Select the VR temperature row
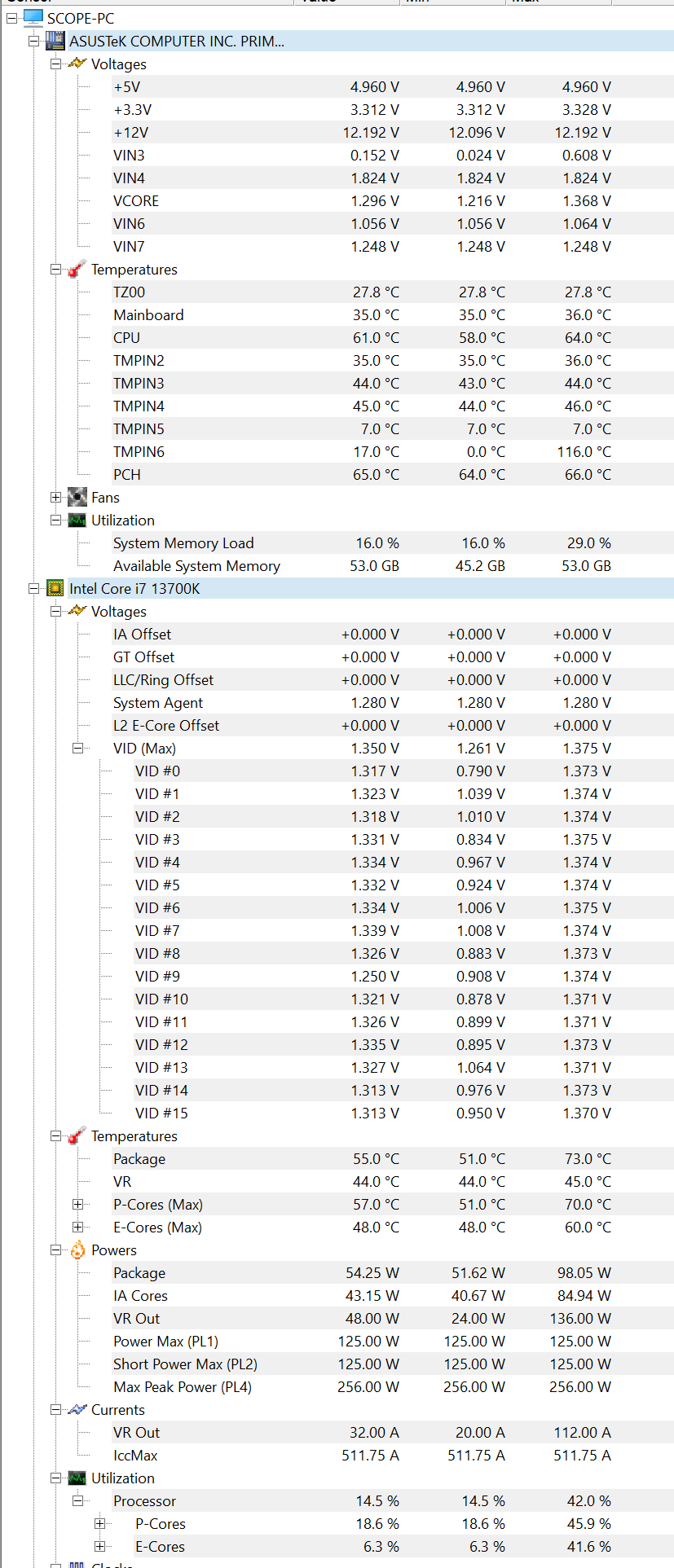674x1568 pixels. [393, 1181]
